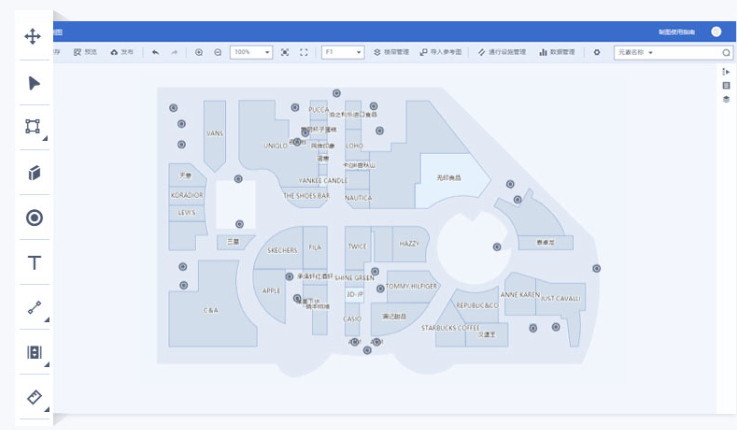The width and height of the screenshot is (737, 430).
Task: Select the 3D block model tool
Action: [x=33, y=173]
